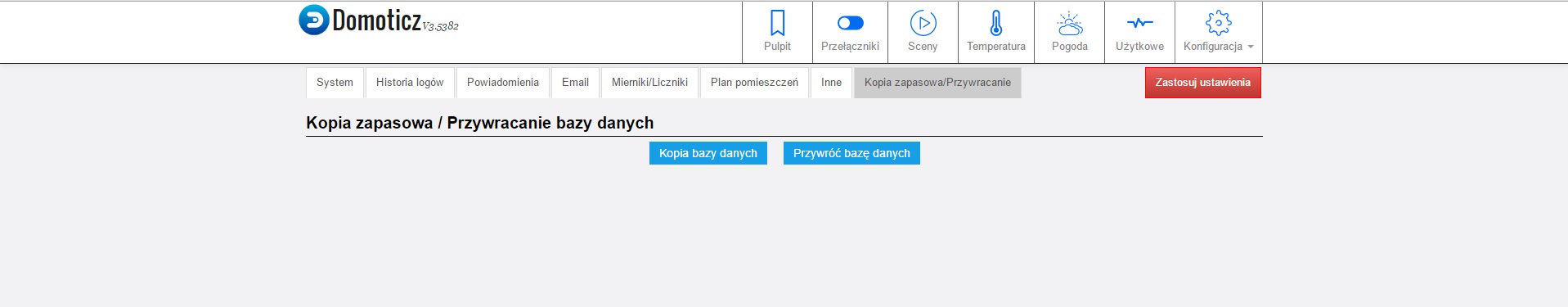Click the Przywróć bazę danych button
The height and width of the screenshot is (307, 1568).
pyautogui.click(x=851, y=153)
